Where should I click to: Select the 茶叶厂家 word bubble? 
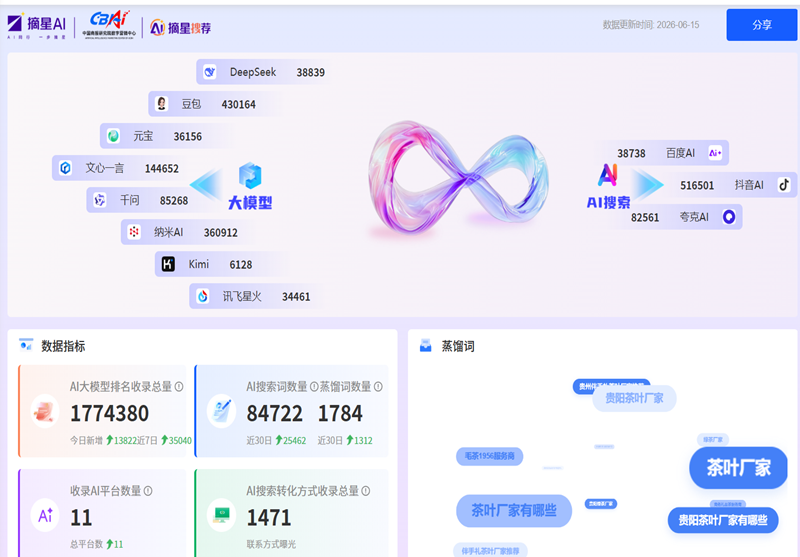738,467
